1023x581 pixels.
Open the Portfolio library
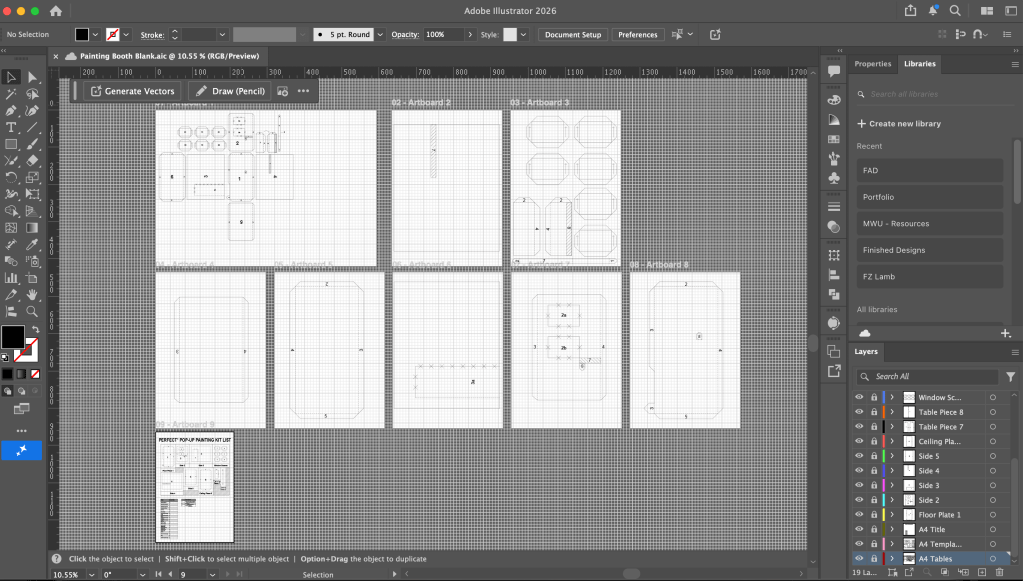point(929,197)
